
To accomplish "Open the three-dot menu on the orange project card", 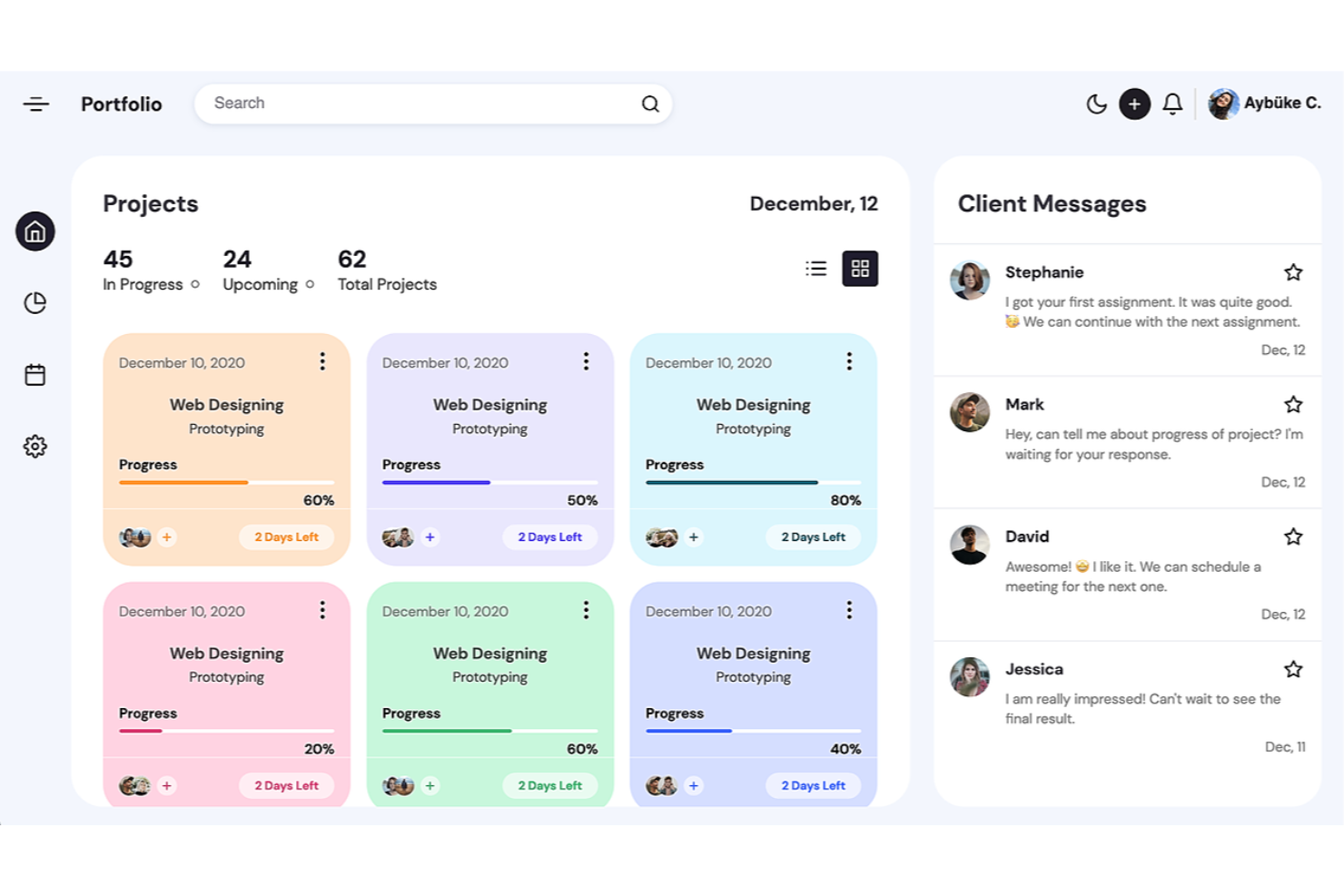I will [x=322, y=361].
